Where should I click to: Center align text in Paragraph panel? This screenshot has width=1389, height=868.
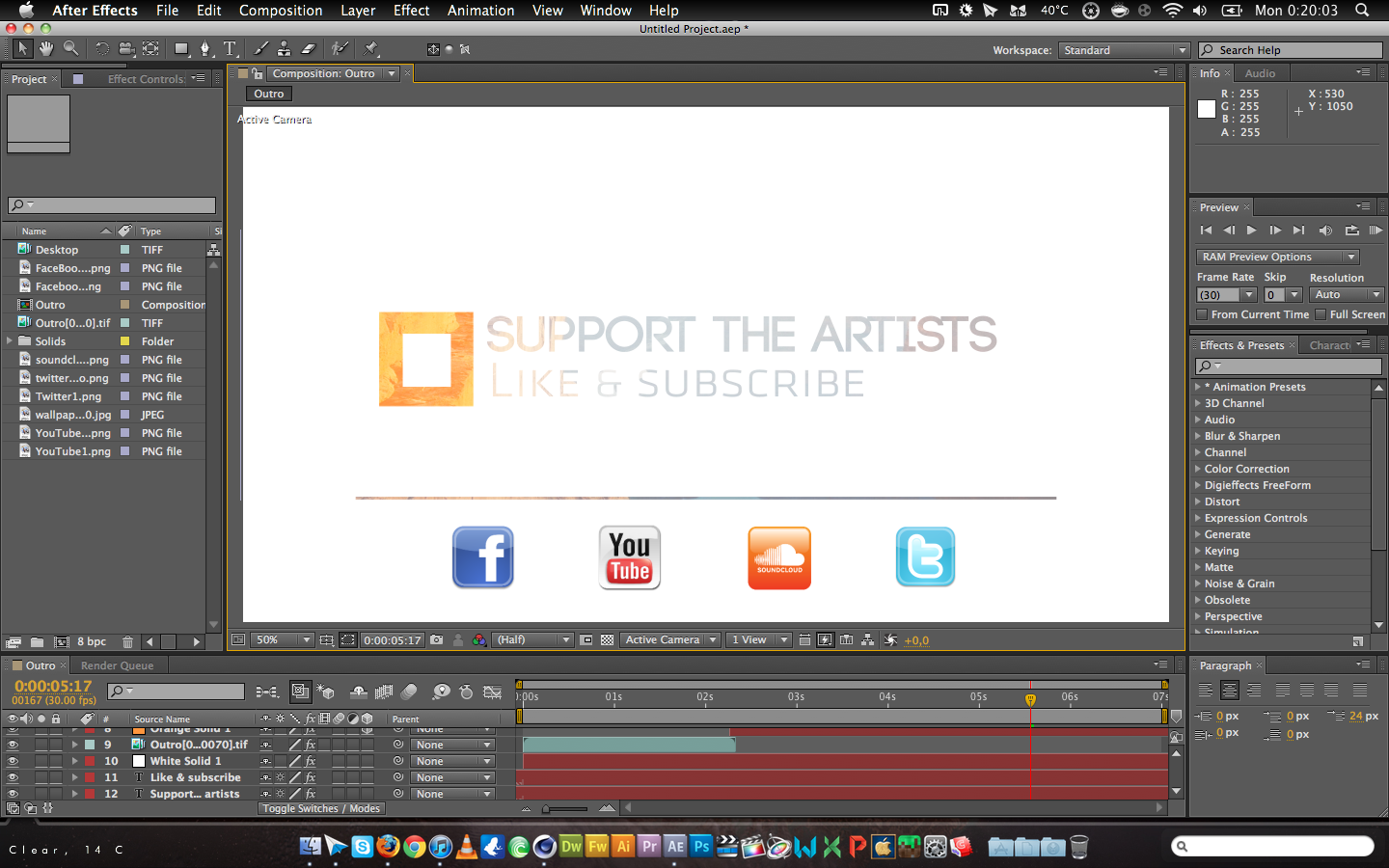[1230, 690]
